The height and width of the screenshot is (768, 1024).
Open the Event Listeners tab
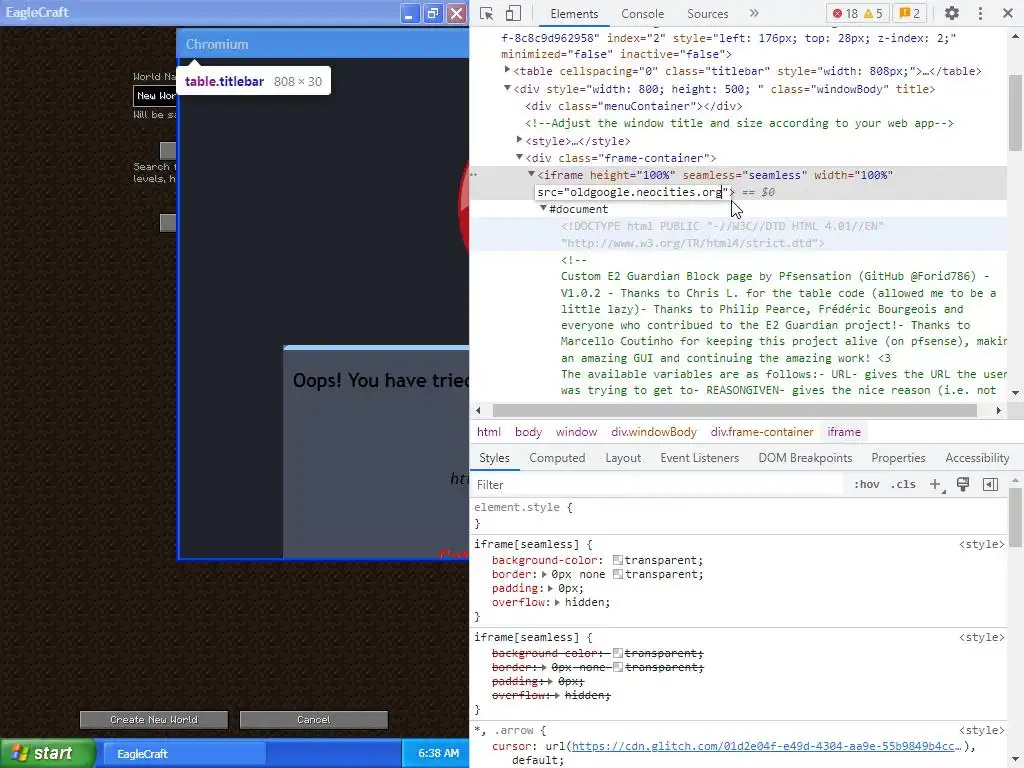[699, 458]
